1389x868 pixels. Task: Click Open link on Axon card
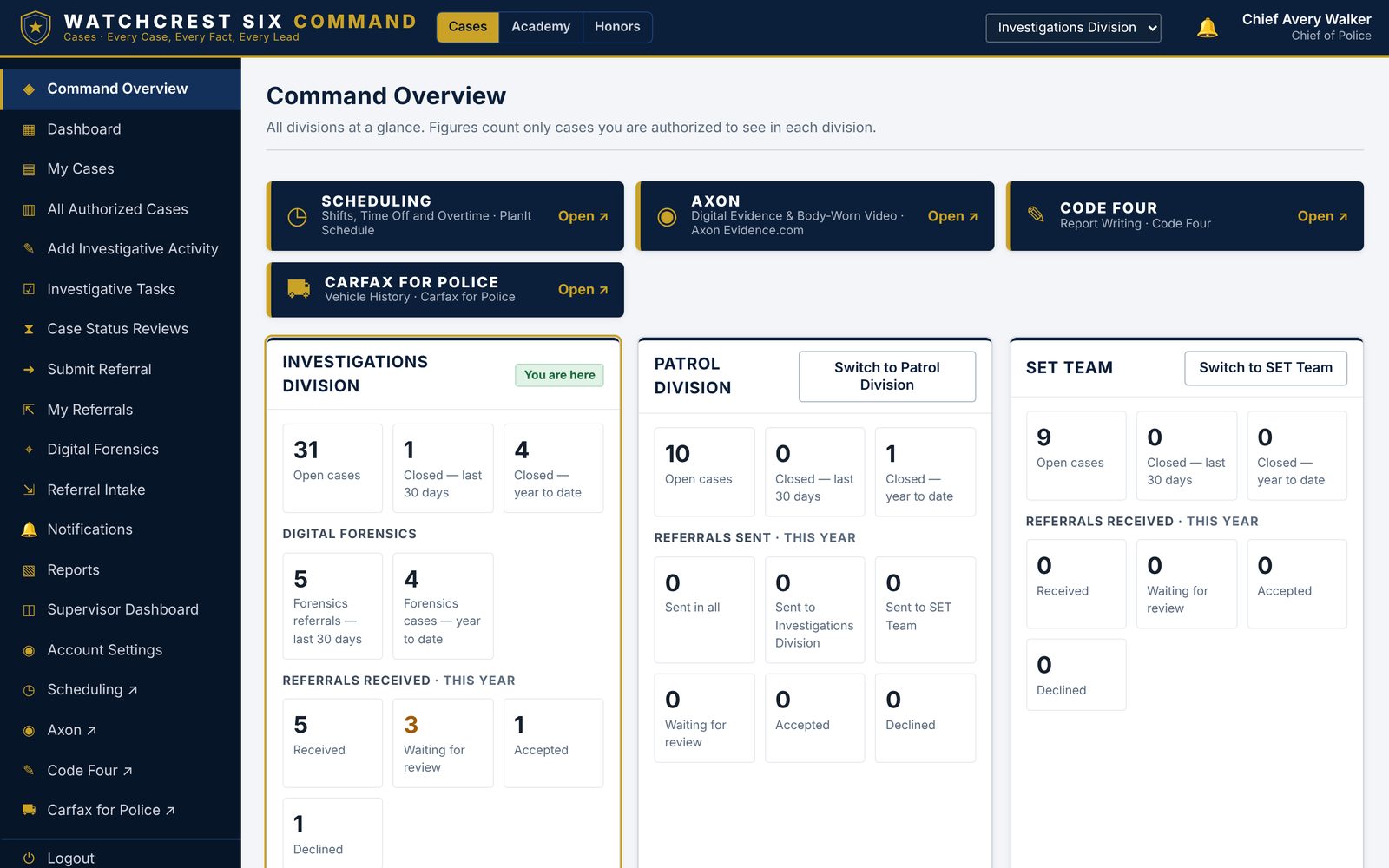click(953, 216)
